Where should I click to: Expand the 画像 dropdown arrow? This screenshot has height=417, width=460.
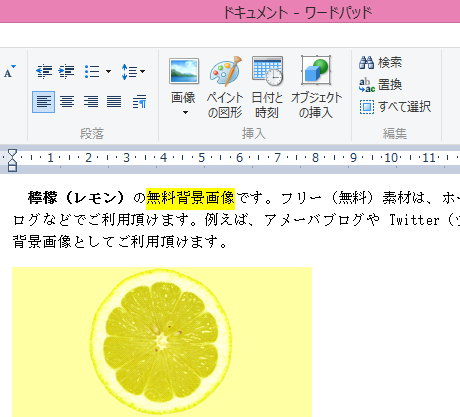pyautogui.click(x=185, y=113)
